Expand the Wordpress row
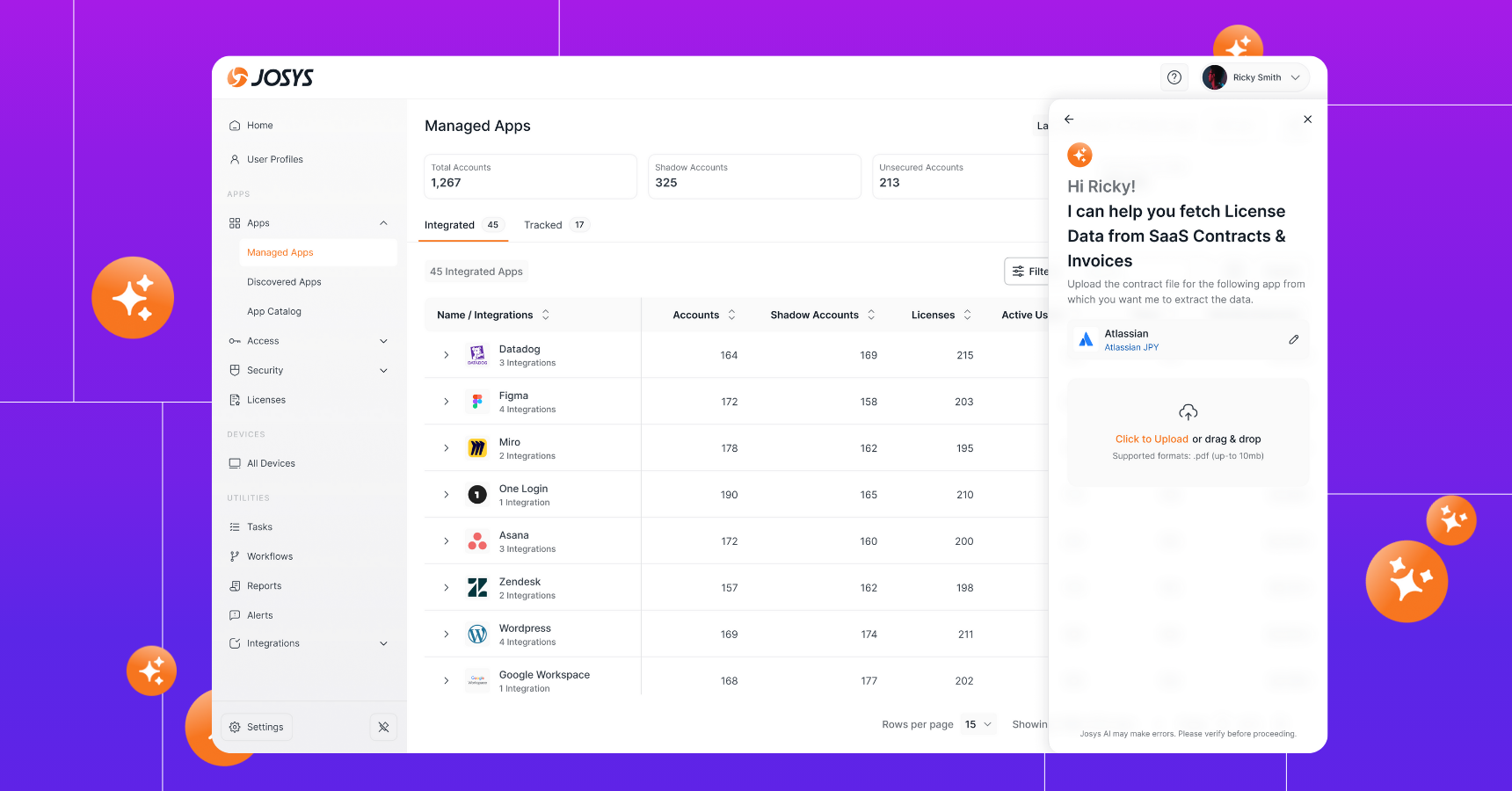Screen dimensions: 1512x791 pyautogui.click(x=447, y=635)
